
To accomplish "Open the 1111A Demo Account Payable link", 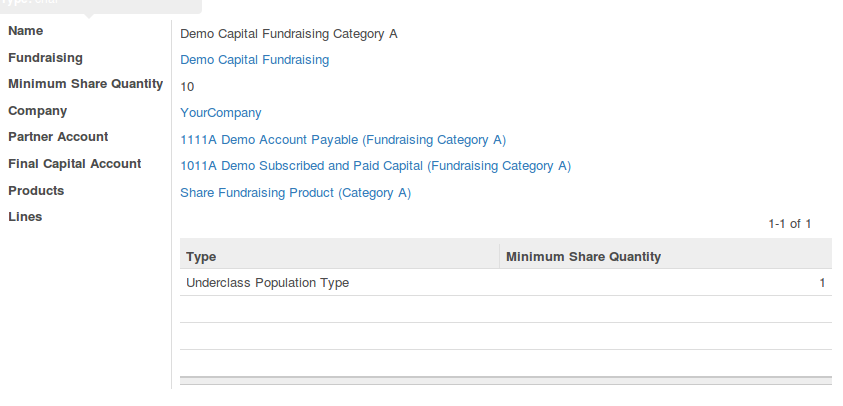I will [x=343, y=140].
